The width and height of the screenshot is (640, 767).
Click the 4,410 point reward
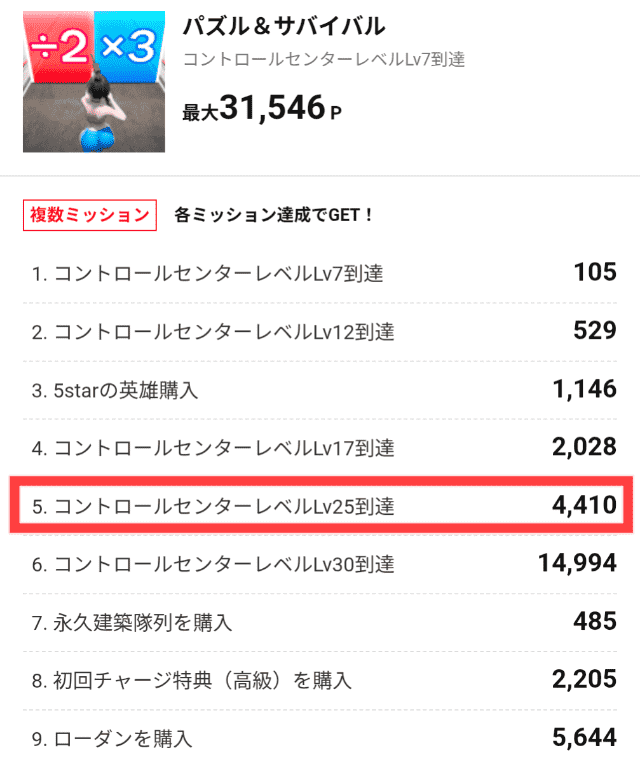coord(583,507)
